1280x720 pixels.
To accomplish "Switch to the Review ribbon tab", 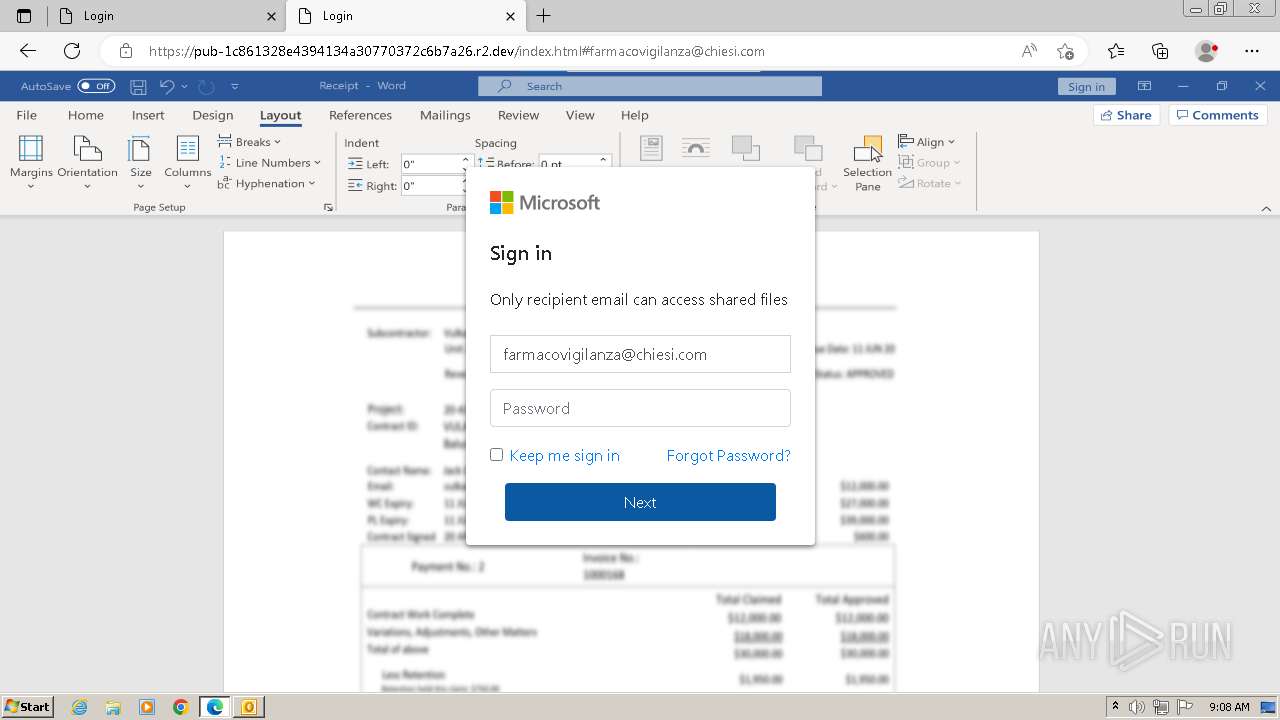I will [x=518, y=115].
